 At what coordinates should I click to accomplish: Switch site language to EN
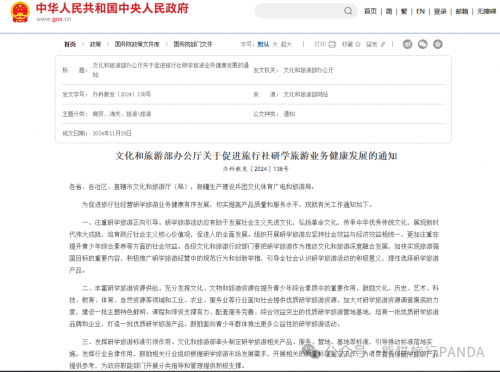pyautogui.click(x=420, y=12)
